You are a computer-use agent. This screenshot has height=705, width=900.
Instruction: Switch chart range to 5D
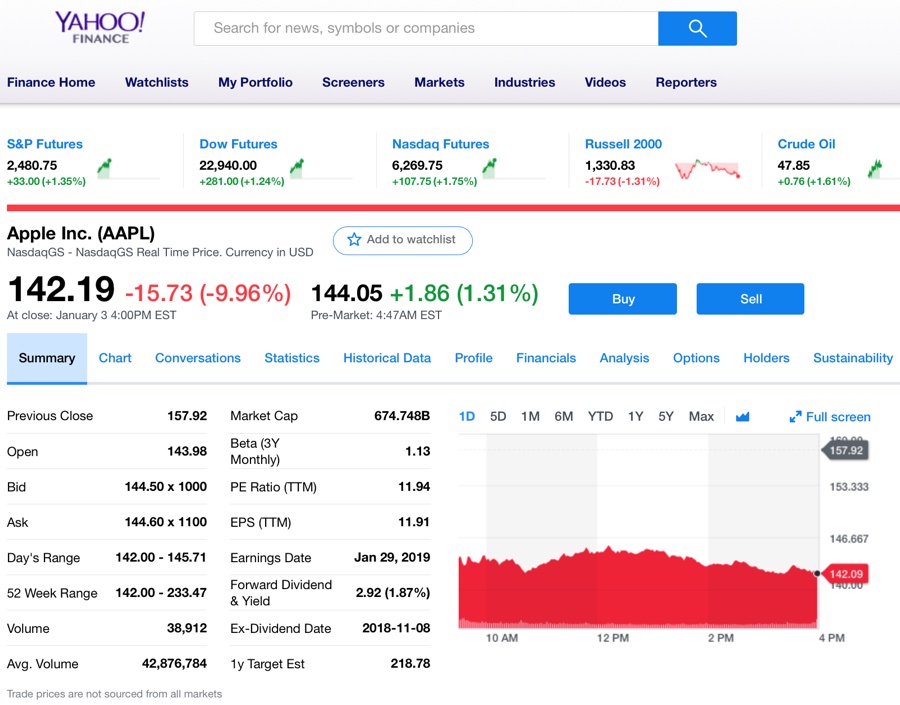[x=498, y=416]
